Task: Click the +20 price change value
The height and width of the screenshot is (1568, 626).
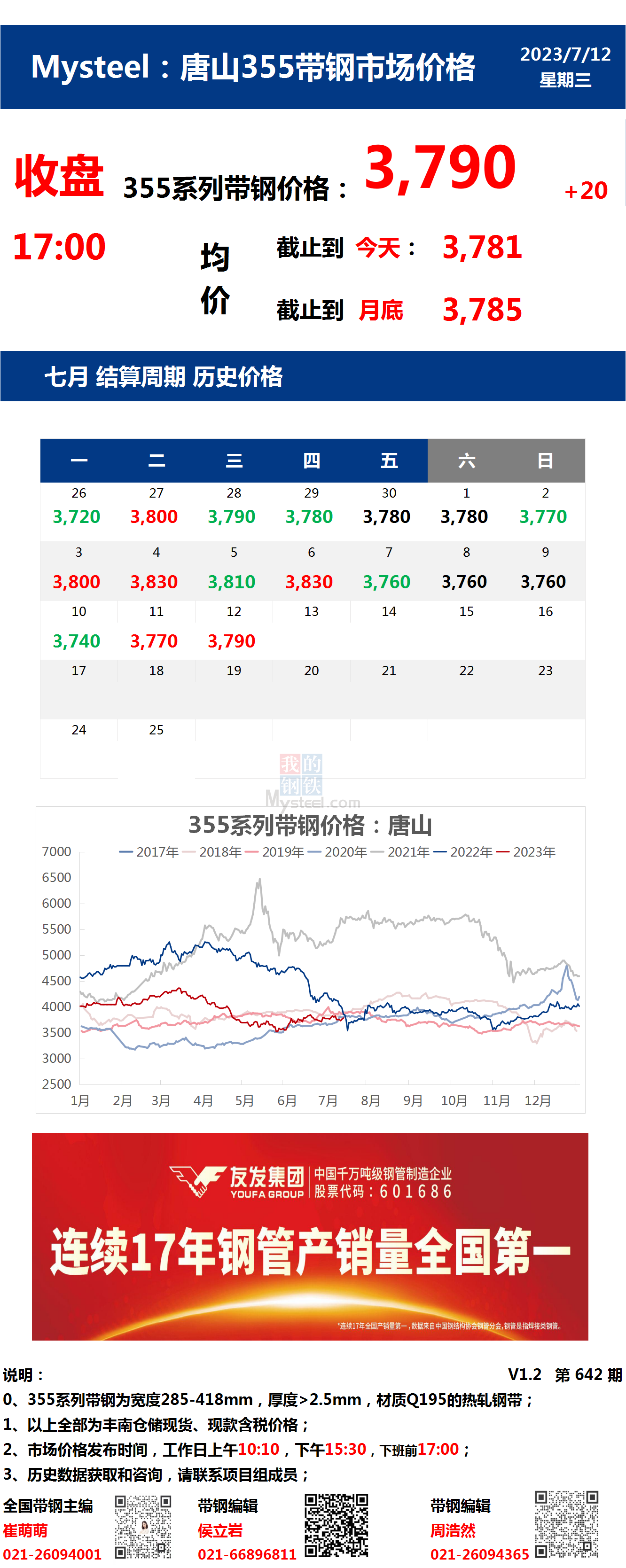Action: [x=586, y=190]
